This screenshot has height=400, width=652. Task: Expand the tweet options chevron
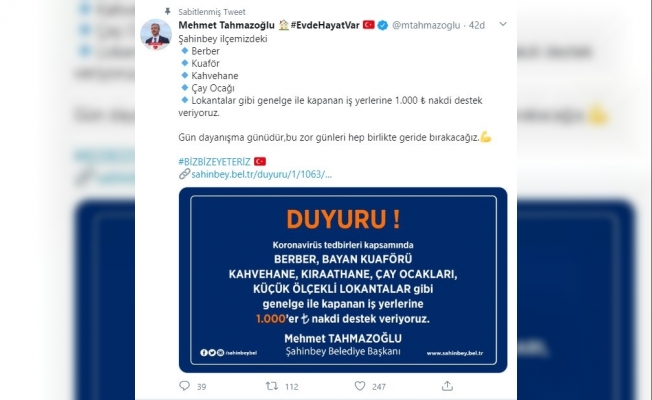[503, 24]
